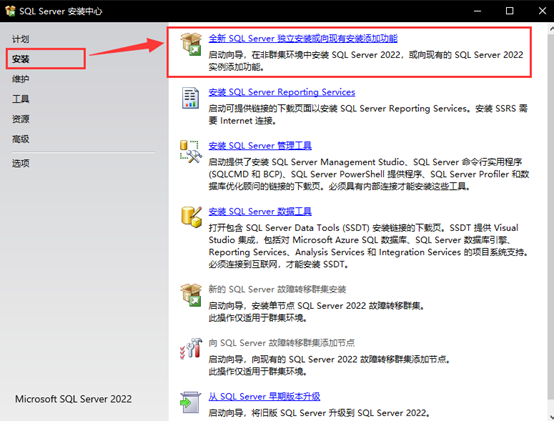Image resolution: width=554 pixels, height=421 pixels.
Task: Click the Microsoft SQL Server 2022 label
Action: click(x=73, y=399)
